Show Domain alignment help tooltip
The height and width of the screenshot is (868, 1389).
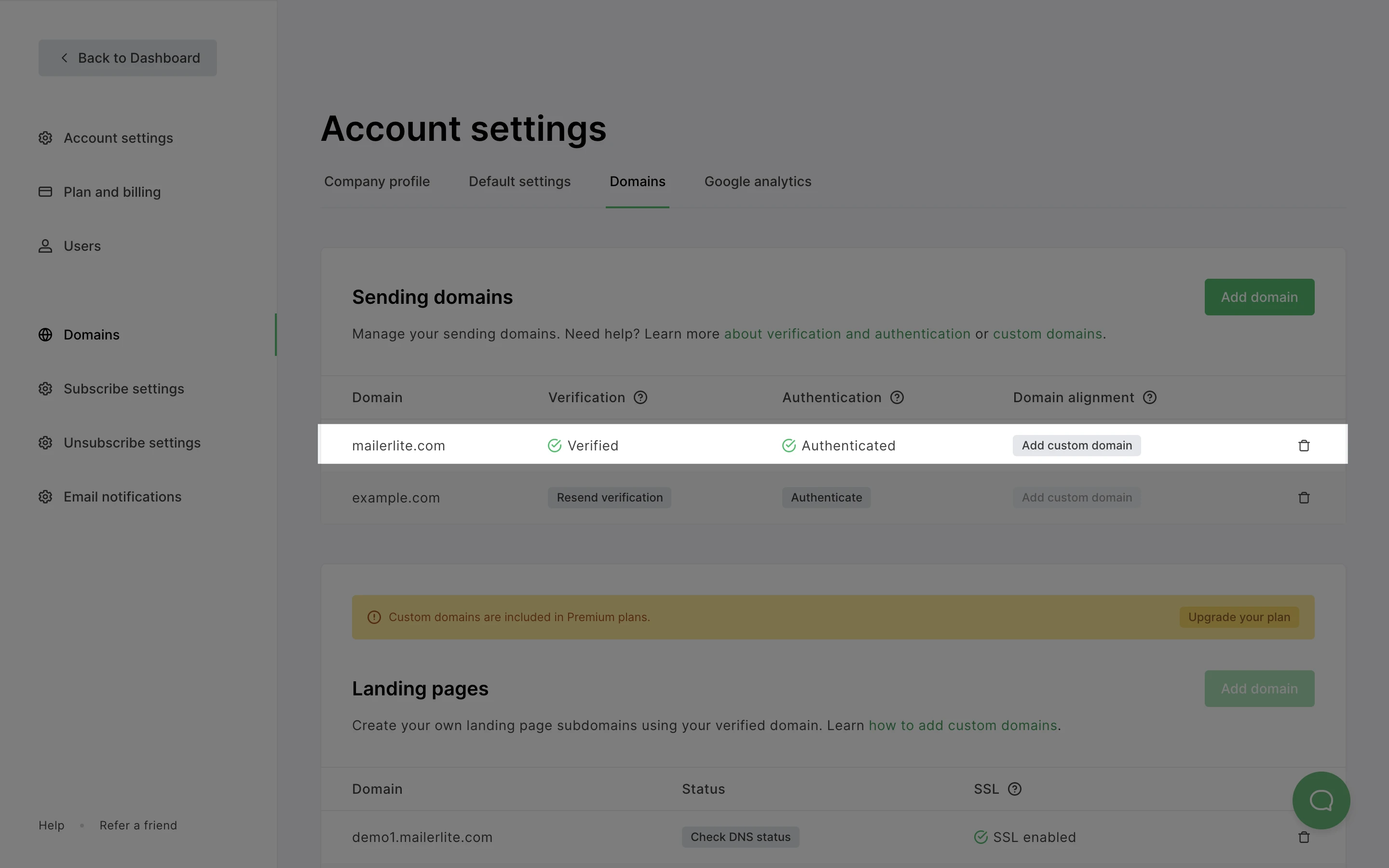1149,397
